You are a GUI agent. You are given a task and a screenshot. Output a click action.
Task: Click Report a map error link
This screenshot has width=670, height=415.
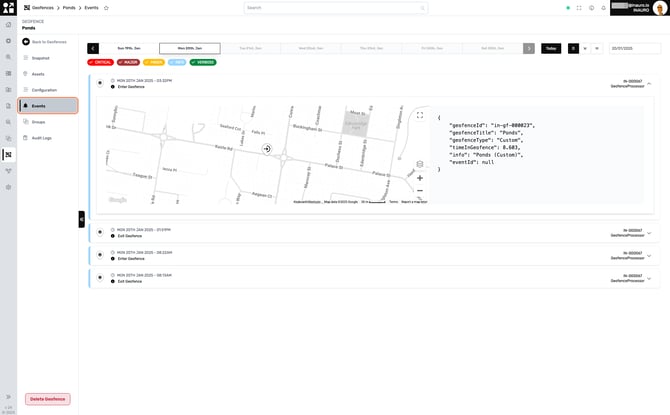[414, 202]
